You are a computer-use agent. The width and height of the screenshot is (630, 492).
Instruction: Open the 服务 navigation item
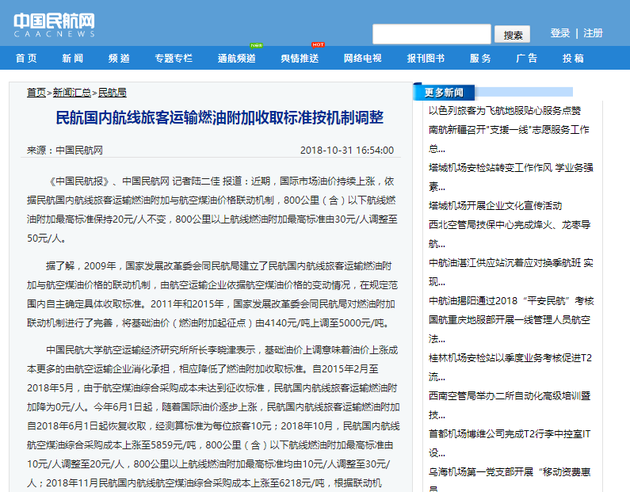click(481, 58)
